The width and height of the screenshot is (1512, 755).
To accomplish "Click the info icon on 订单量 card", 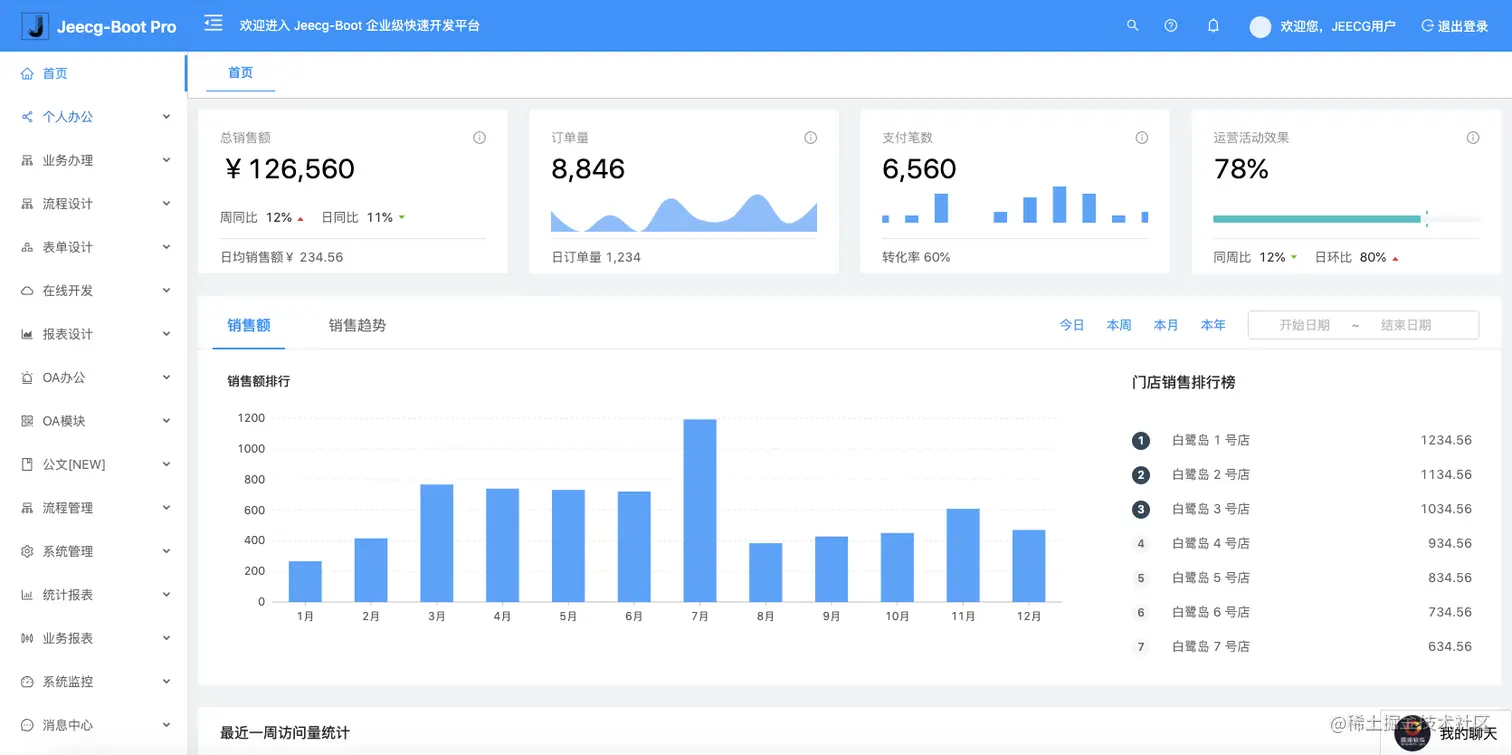I will [810, 138].
